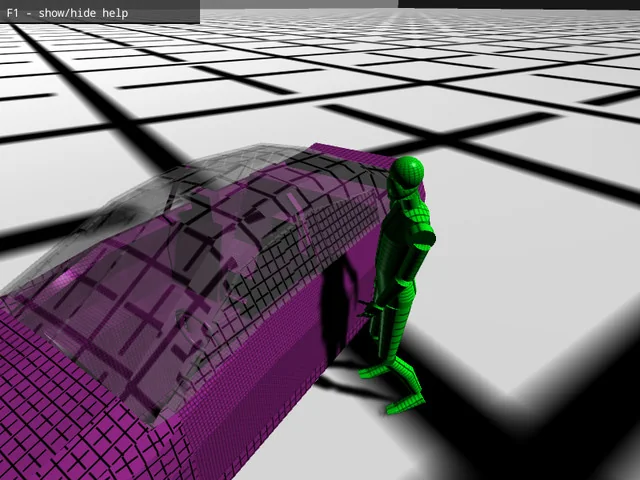The image size is (640, 480).
Task: Click the "F1 - show/hide help" text
Action: click(x=68, y=14)
